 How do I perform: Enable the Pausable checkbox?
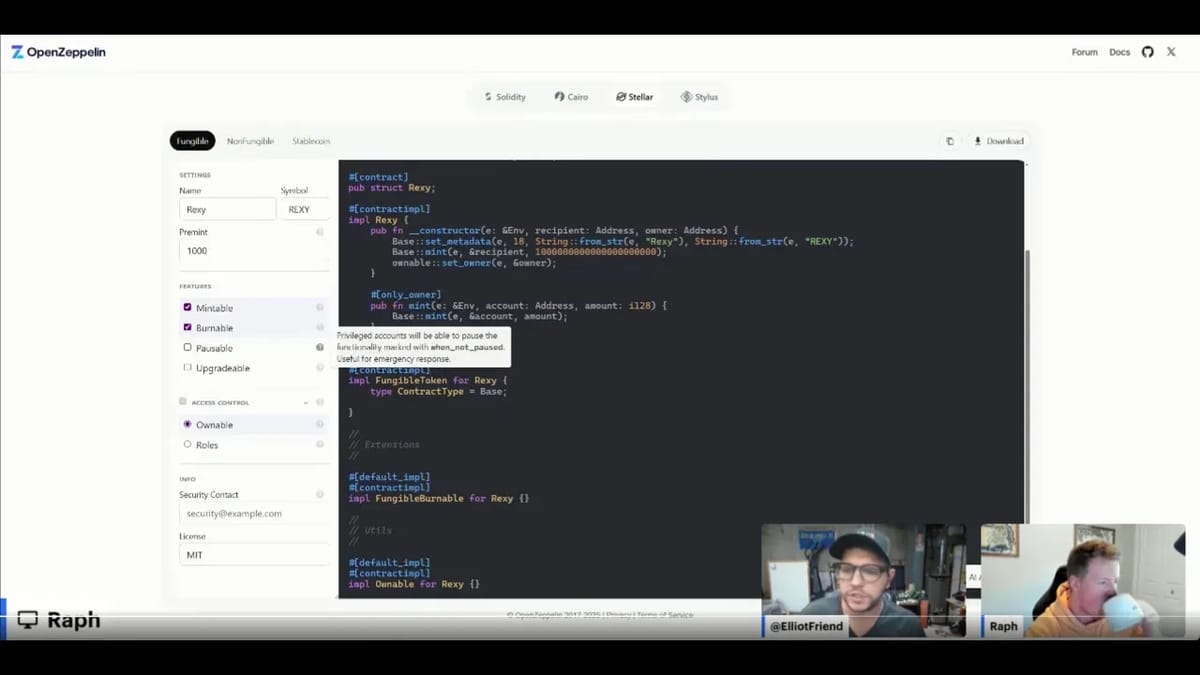(x=187, y=348)
